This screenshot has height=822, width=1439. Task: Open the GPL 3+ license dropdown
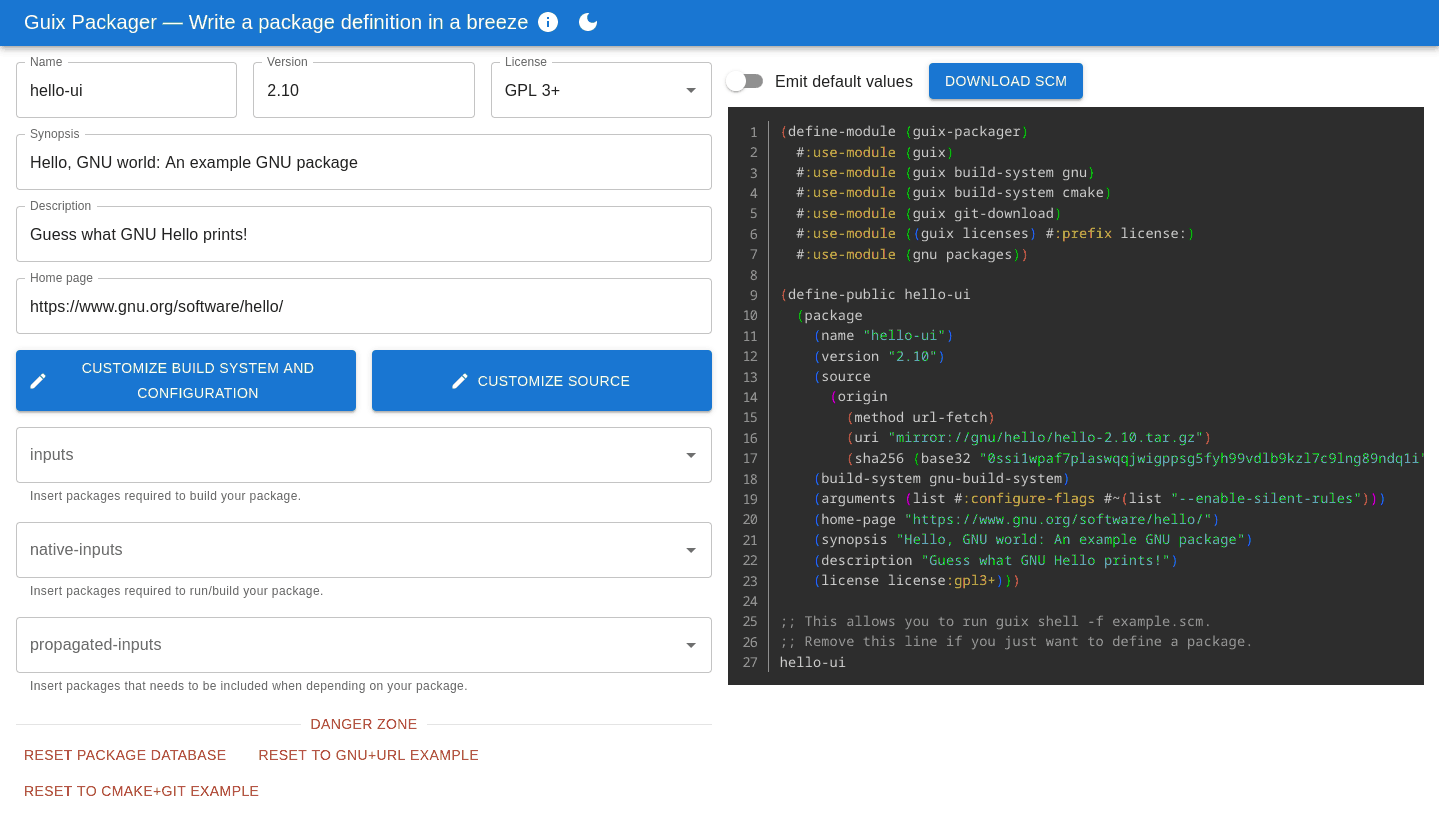(601, 90)
